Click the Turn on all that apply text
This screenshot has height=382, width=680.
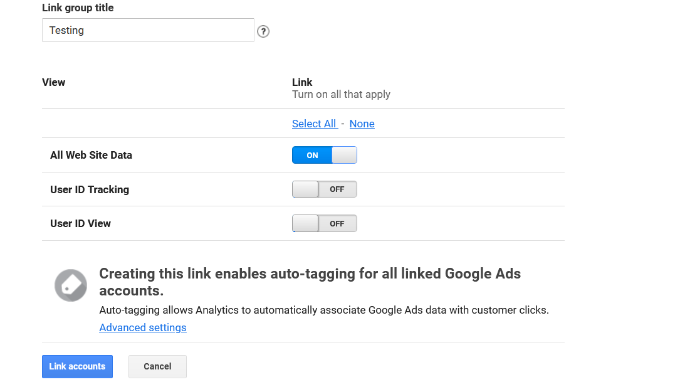341,95
